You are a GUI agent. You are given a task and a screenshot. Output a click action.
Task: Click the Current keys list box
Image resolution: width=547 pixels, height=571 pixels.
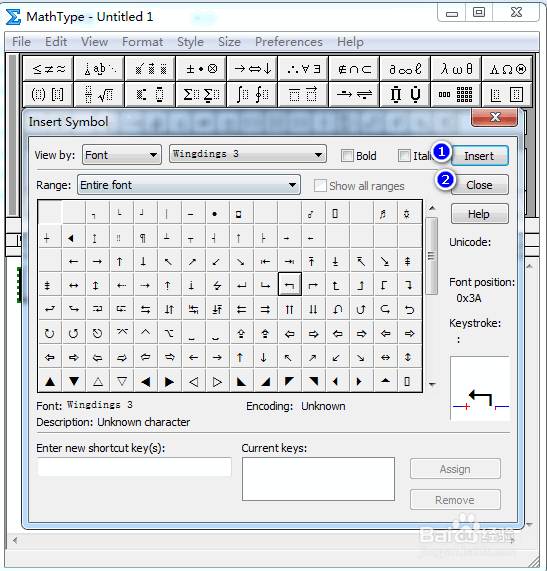(318, 479)
